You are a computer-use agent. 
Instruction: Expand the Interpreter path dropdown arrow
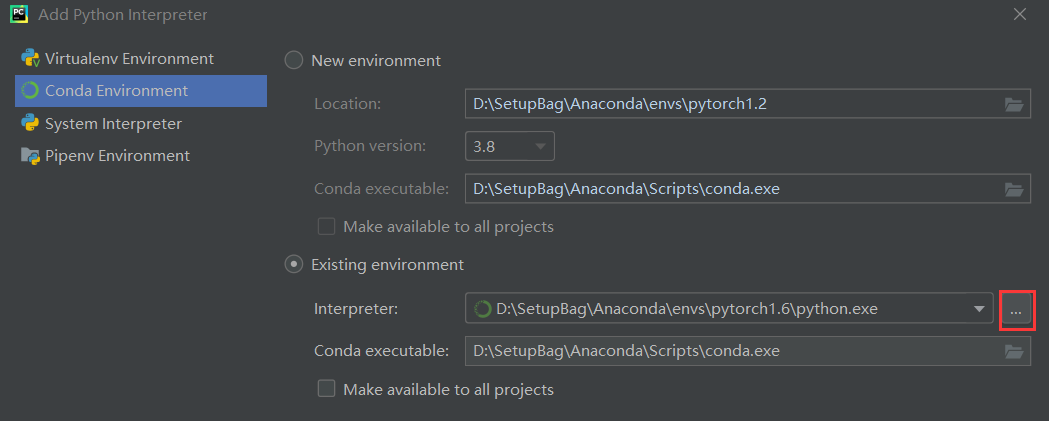coord(978,309)
